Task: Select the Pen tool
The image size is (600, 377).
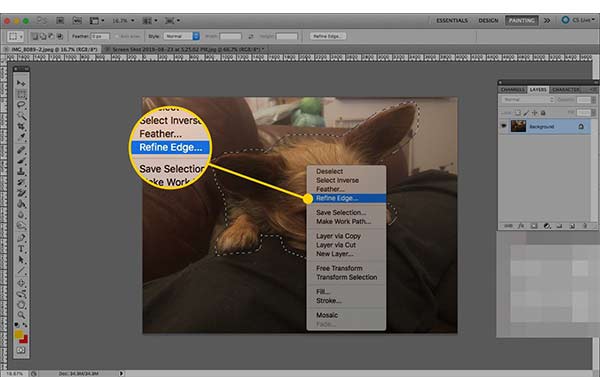Action: (x=21, y=238)
